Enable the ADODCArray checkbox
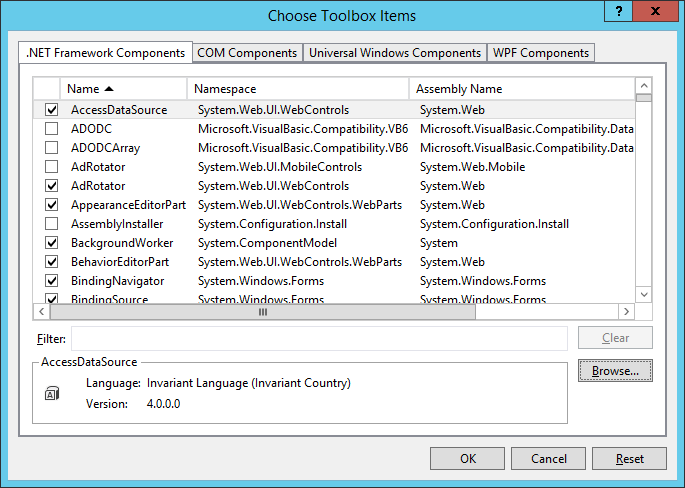This screenshot has height=488, width=685. [x=52, y=148]
